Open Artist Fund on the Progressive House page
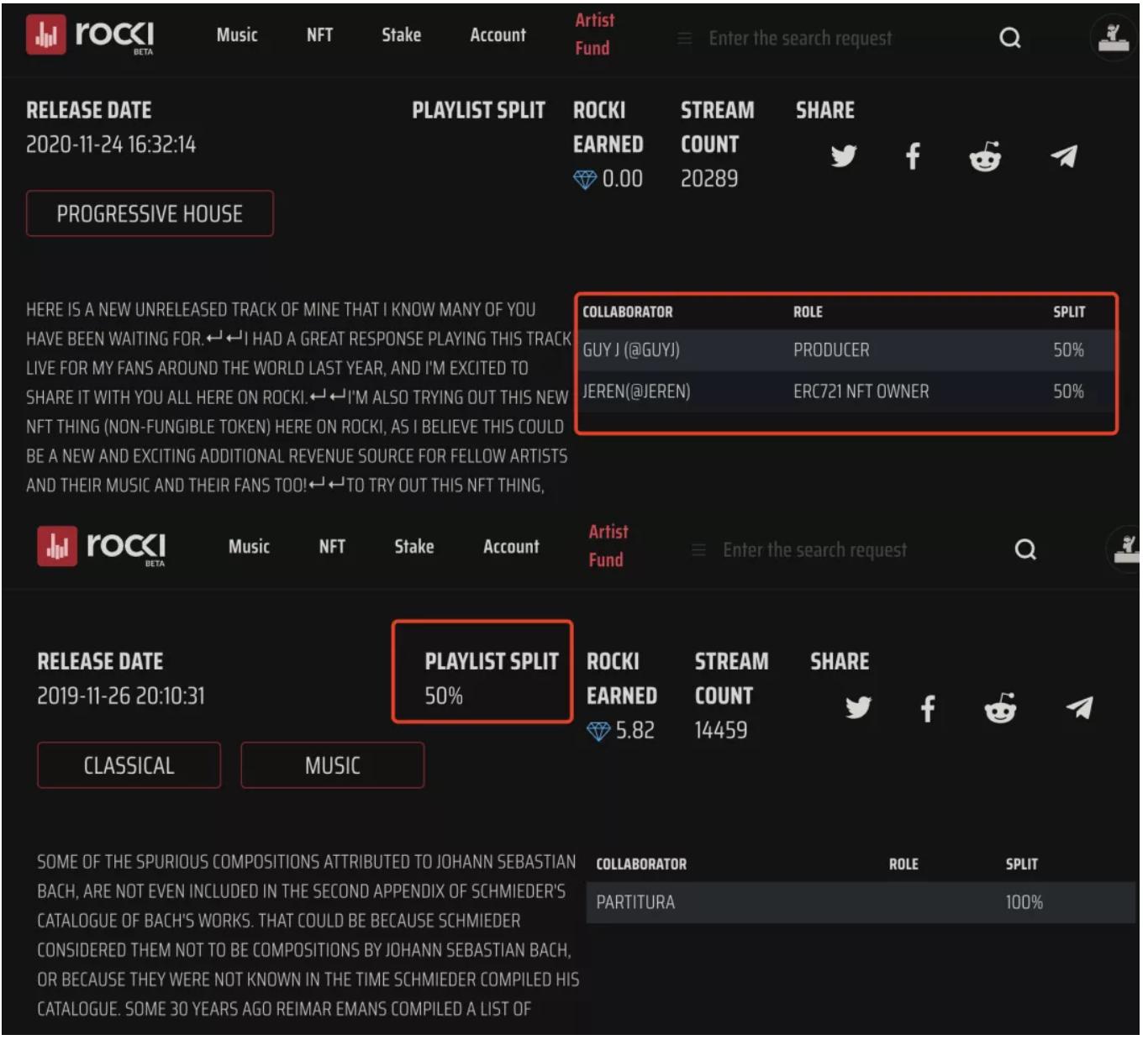Image resolution: width=1148 pixels, height=1040 pixels. (x=593, y=34)
